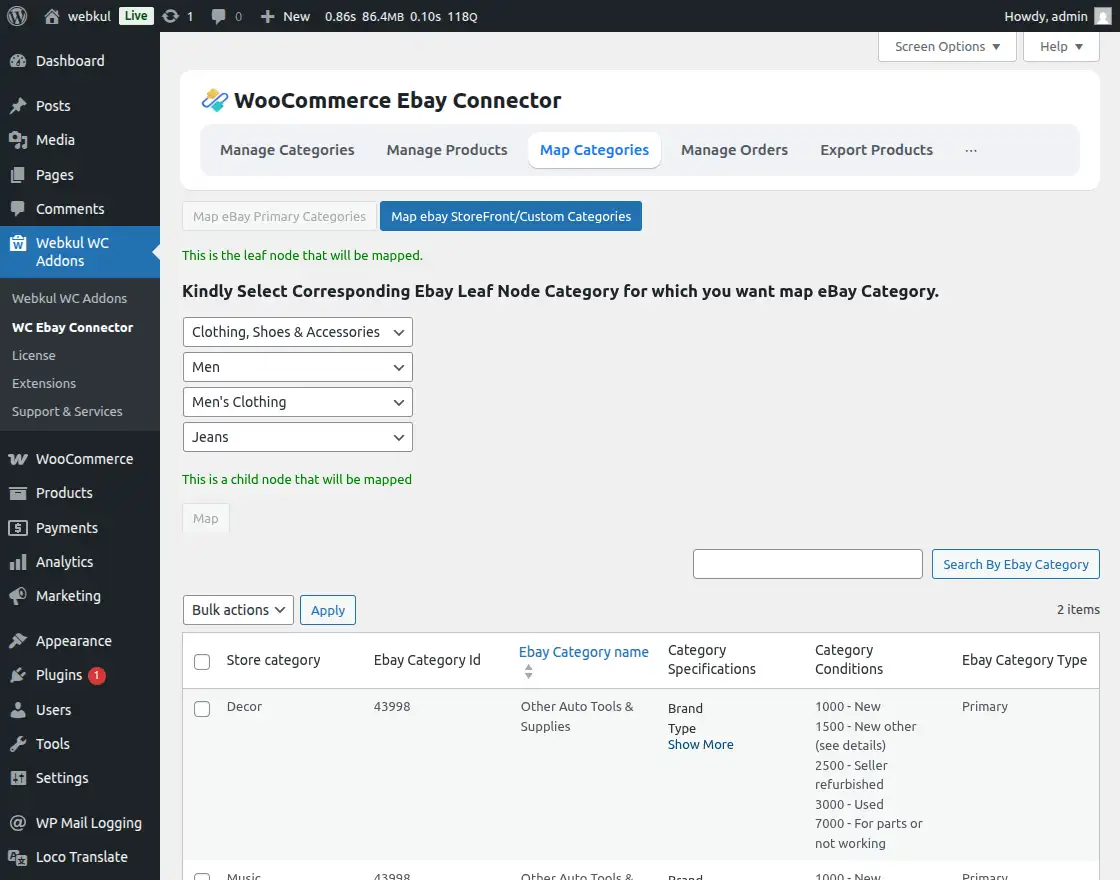
Task: Click the Marketing megaphone icon
Action: [18, 596]
